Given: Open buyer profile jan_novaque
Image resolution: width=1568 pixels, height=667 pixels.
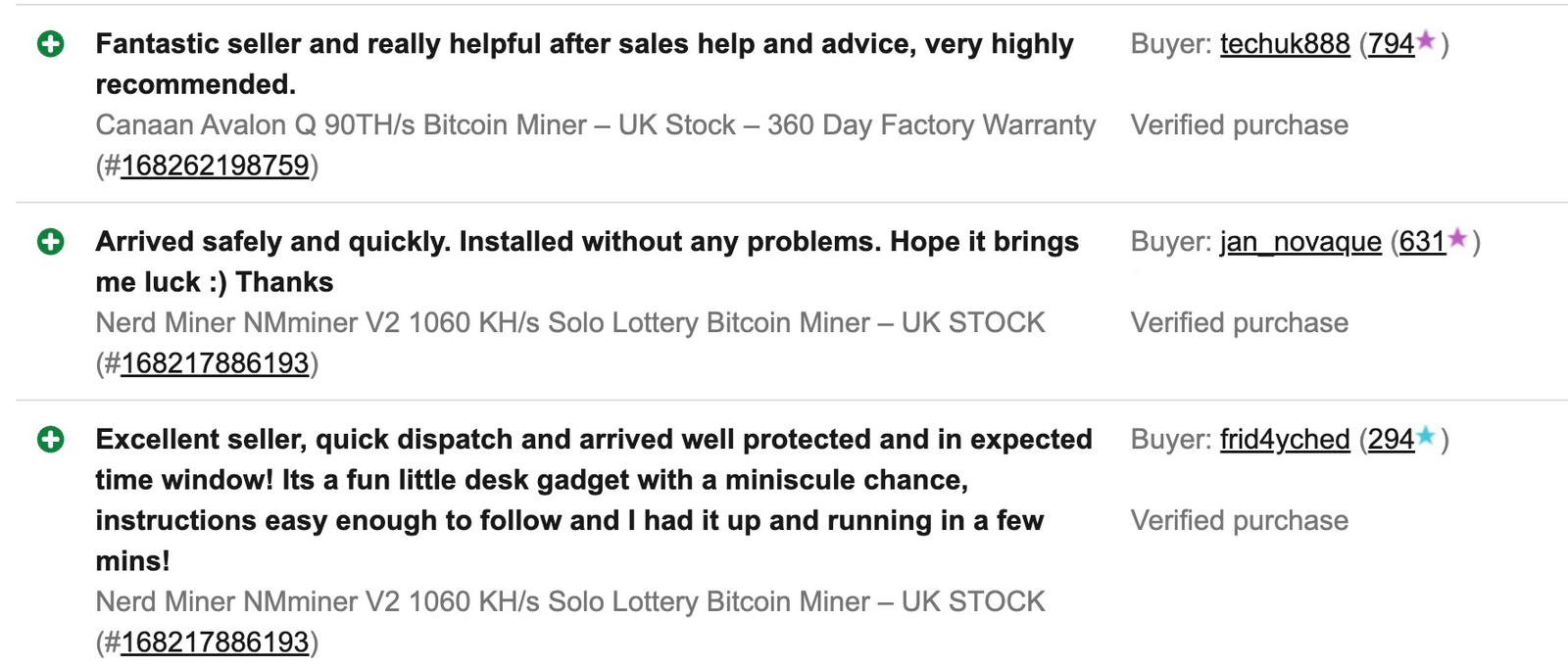Looking at the screenshot, I should (1299, 241).
